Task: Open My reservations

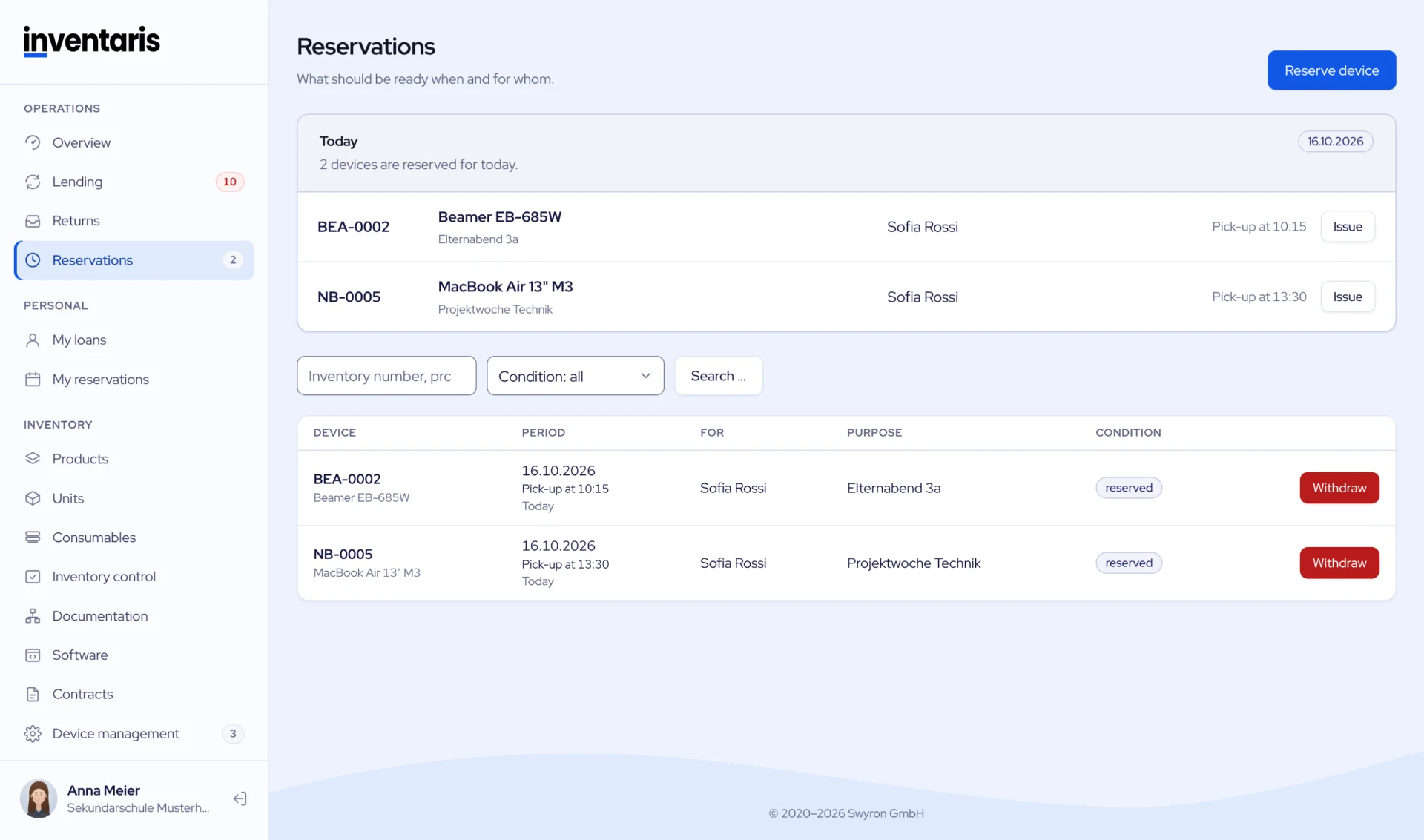Action: tap(134, 379)
